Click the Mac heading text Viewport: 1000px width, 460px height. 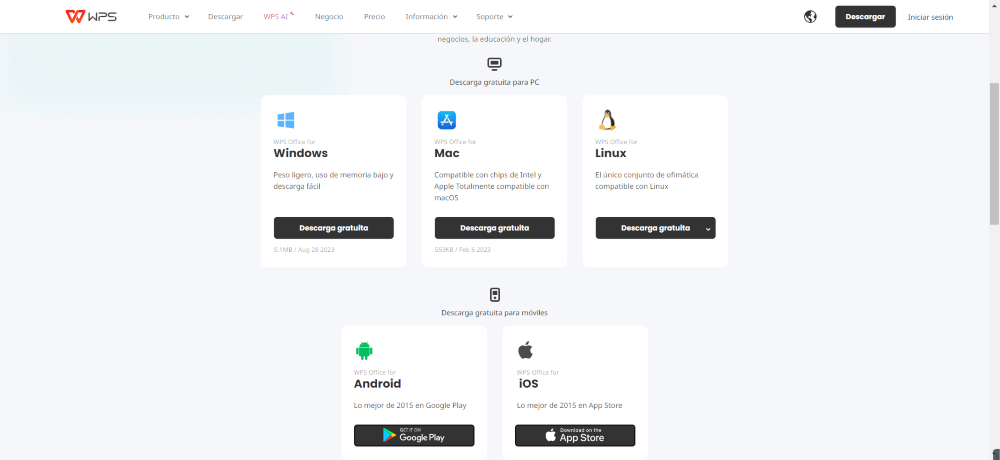click(447, 153)
